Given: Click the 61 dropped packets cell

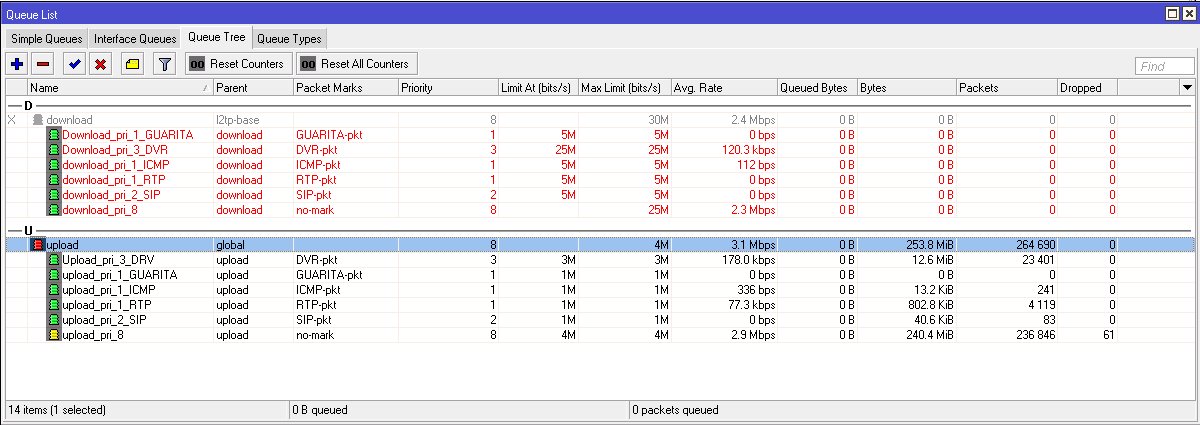Looking at the screenshot, I should tap(1109, 335).
